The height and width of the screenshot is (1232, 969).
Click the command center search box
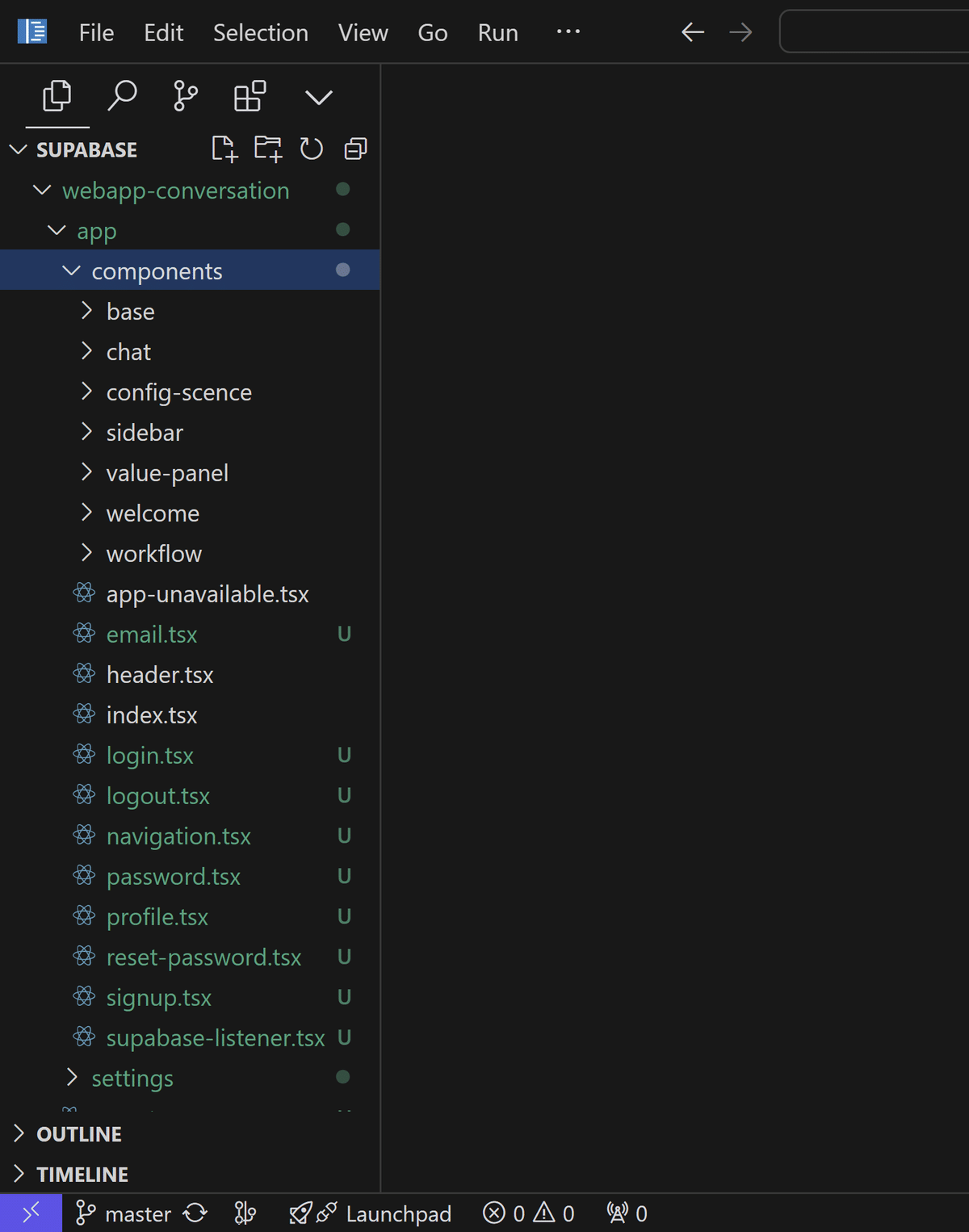point(874,31)
